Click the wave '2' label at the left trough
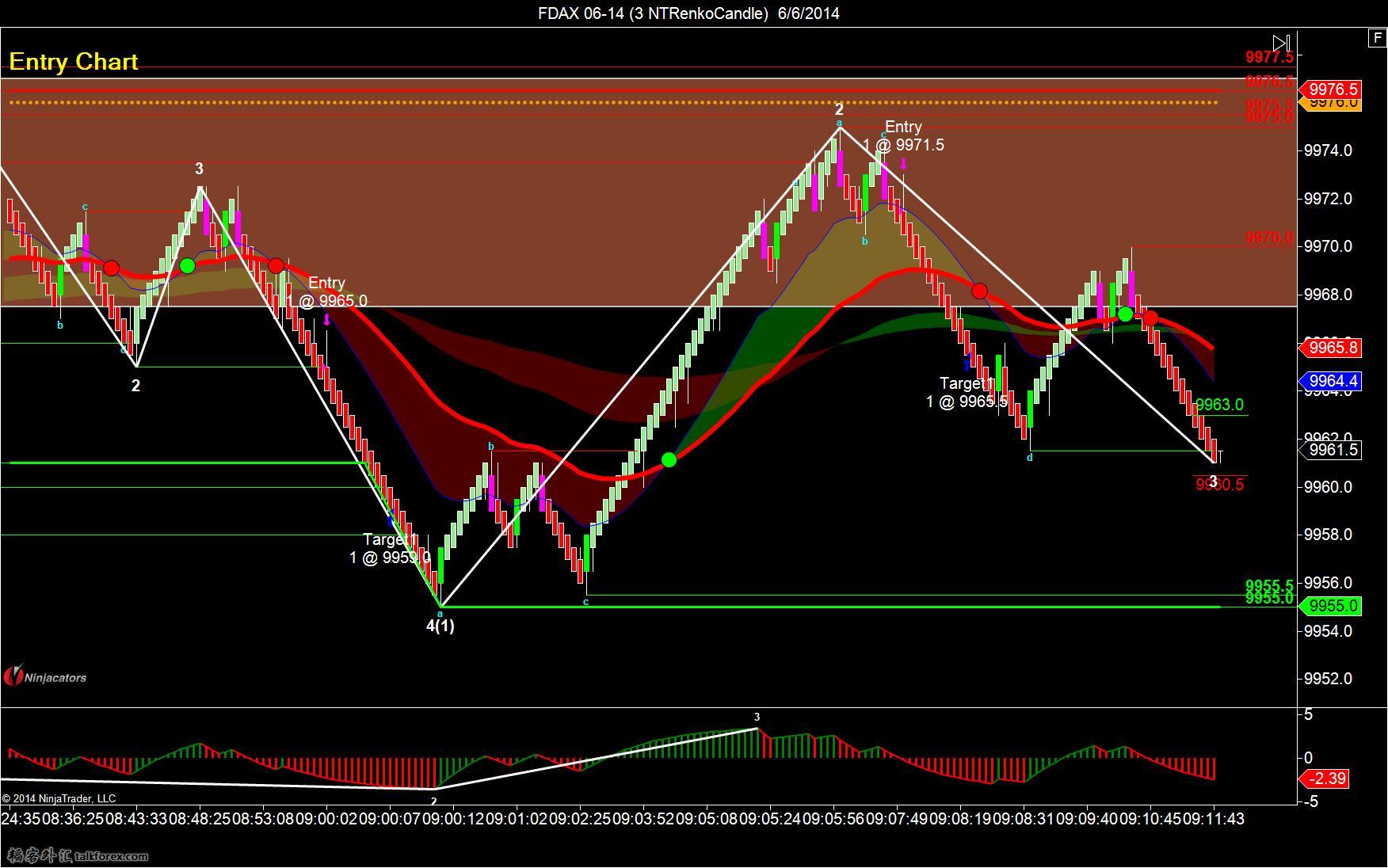 point(135,386)
